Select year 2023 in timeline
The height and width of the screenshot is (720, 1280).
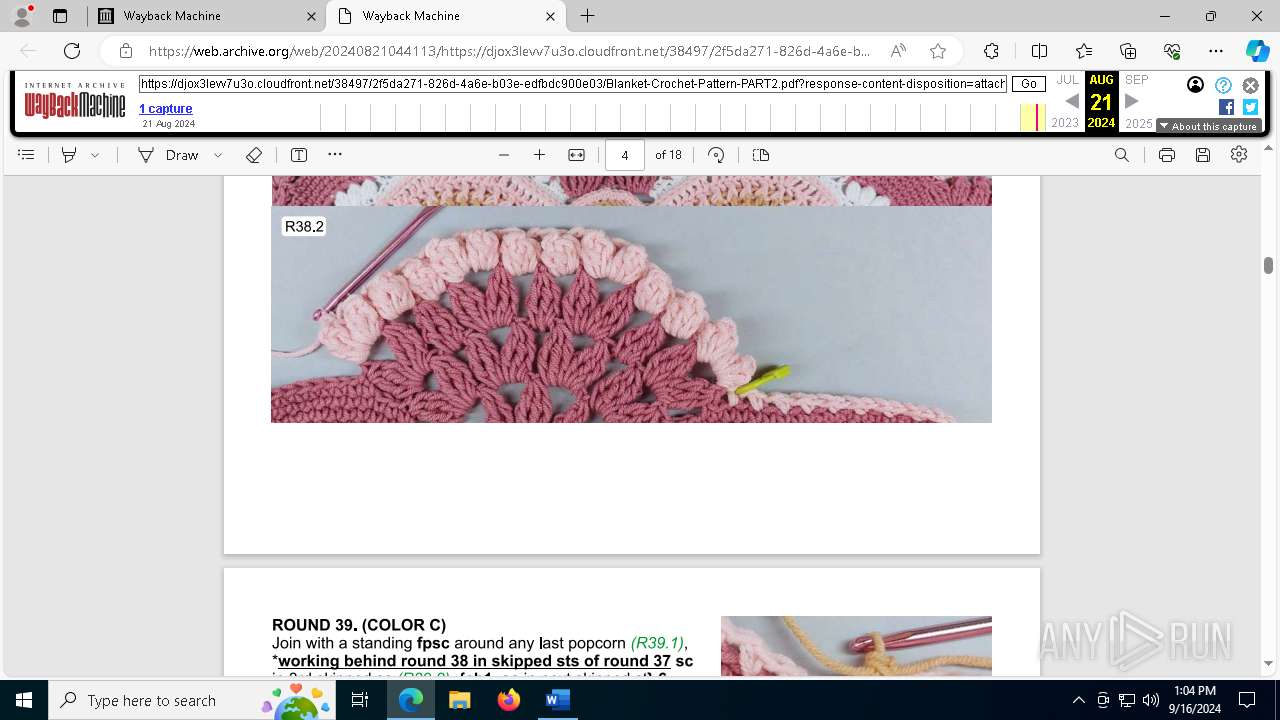(1065, 123)
